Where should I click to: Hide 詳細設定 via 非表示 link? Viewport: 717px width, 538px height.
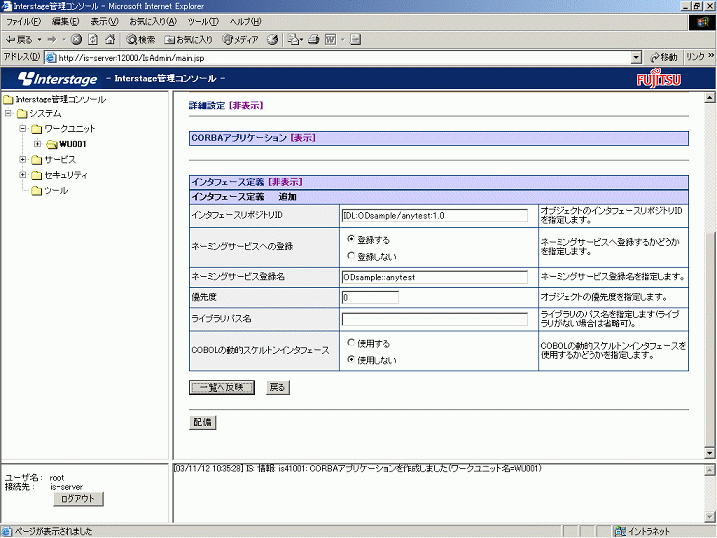pos(246,106)
